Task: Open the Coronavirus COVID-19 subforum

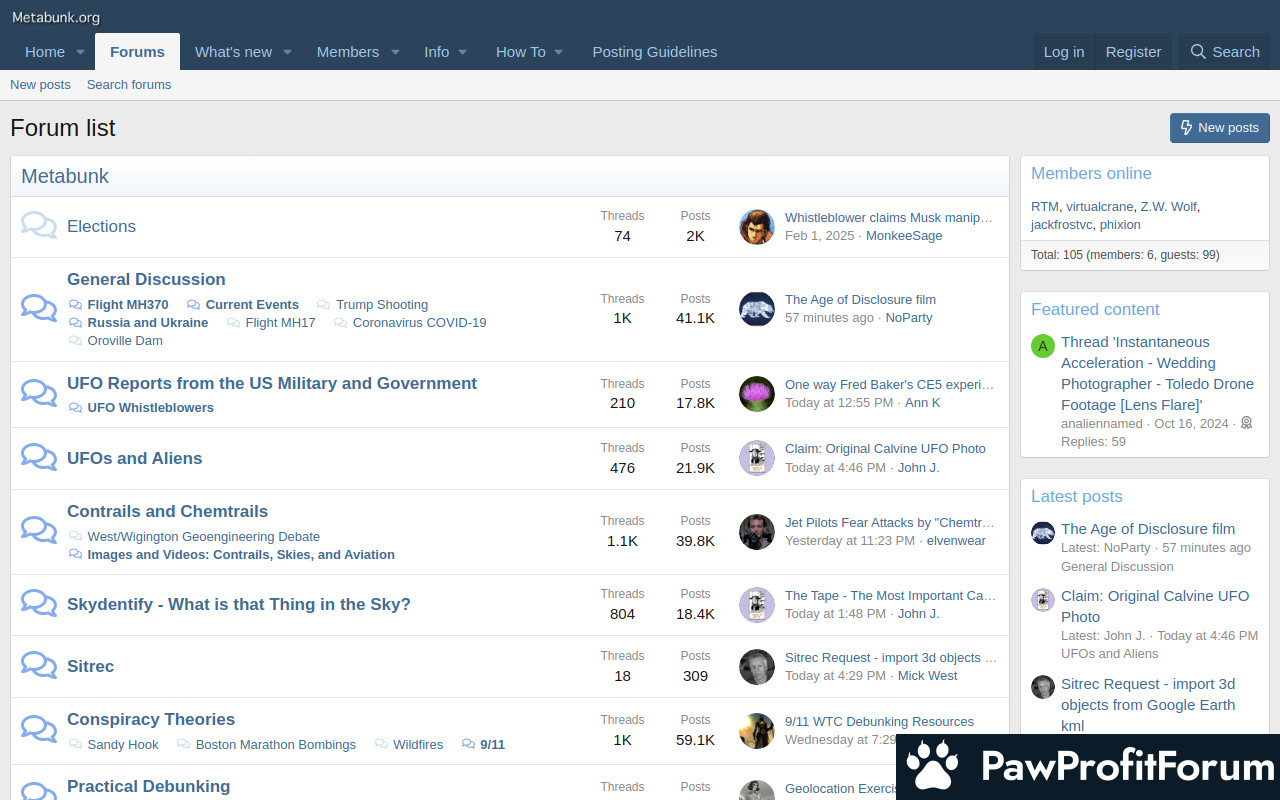Action: coord(419,323)
